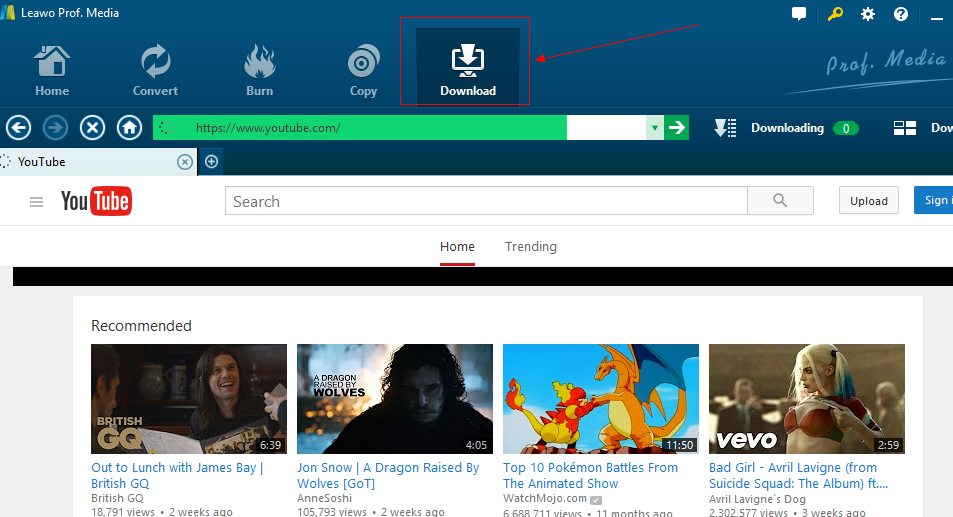The image size is (953, 517).
Task: Go to browser home page icon
Action: [x=129, y=128]
